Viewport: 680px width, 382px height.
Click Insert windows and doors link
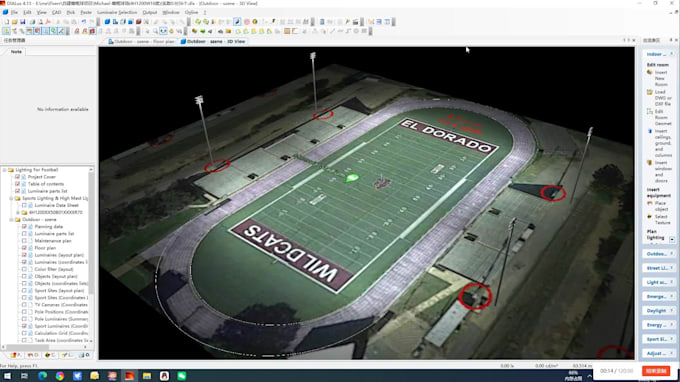pyautogui.click(x=663, y=171)
